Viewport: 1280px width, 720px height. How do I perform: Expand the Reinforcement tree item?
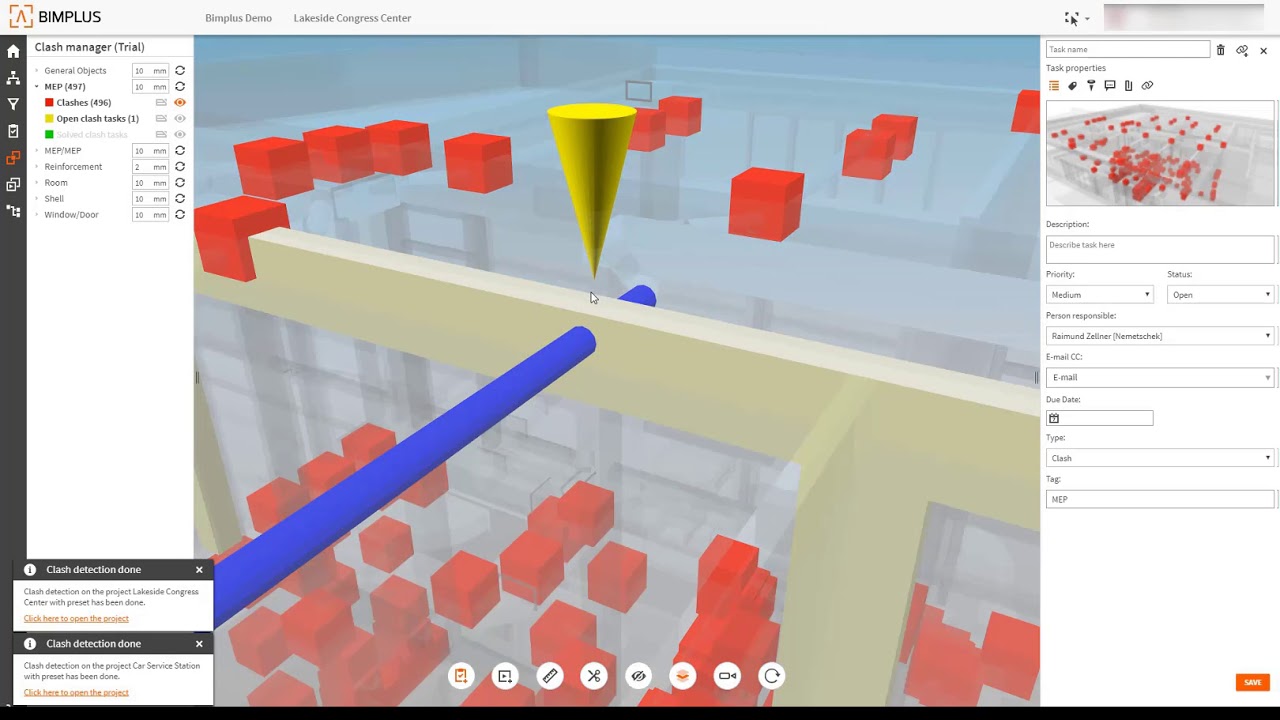[x=37, y=167]
